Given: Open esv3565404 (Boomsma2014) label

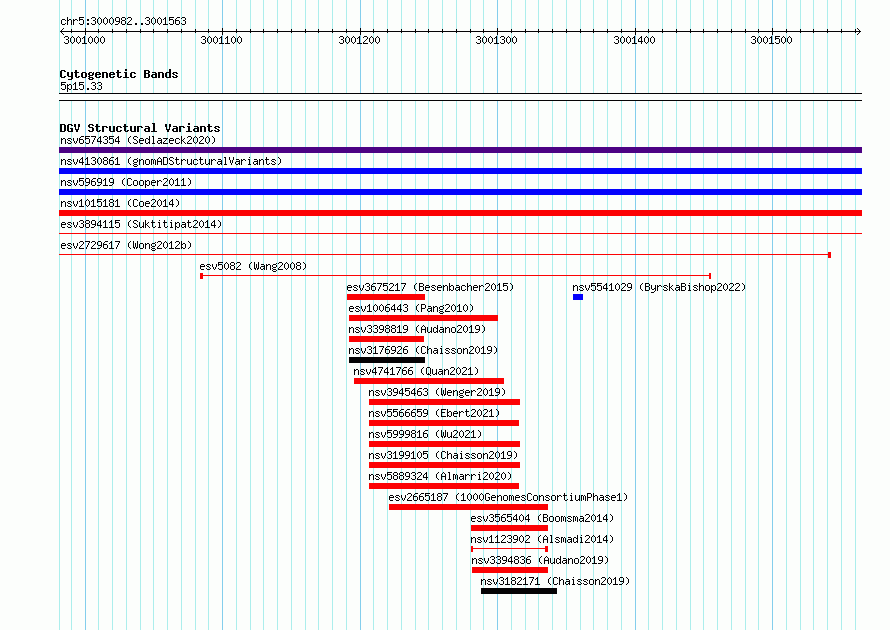Looking at the screenshot, I should click(x=542, y=518).
